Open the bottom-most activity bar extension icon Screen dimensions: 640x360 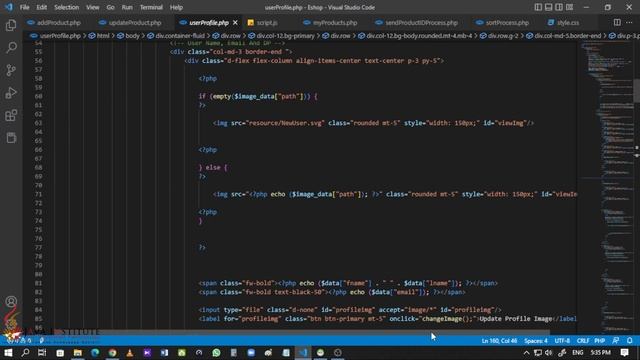(11, 138)
